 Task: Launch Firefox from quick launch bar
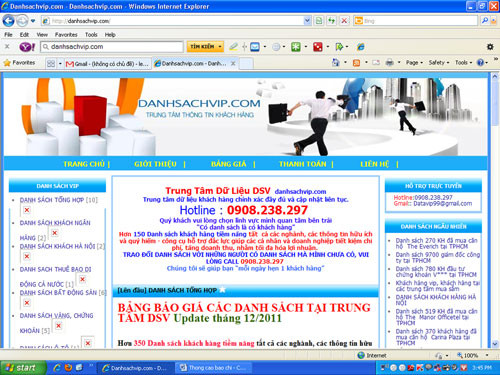[x=68, y=368]
